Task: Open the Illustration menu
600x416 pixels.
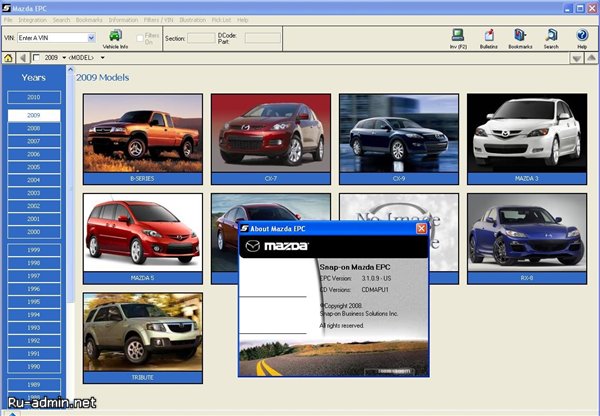Action: [192, 20]
